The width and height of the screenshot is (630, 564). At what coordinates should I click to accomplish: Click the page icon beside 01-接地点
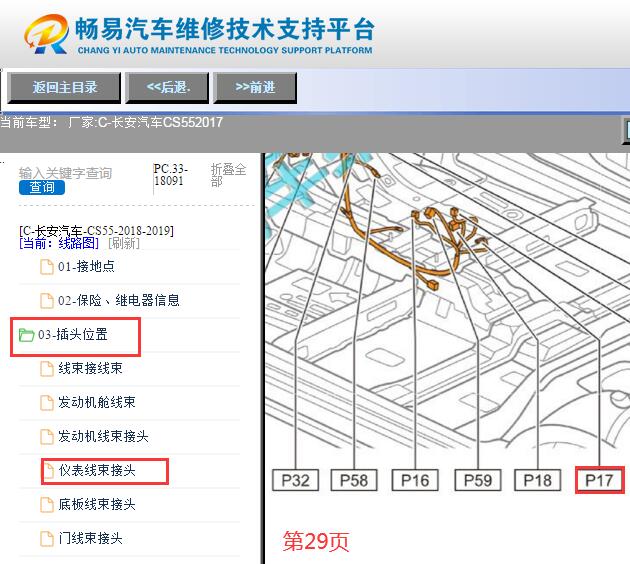click(47, 267)
